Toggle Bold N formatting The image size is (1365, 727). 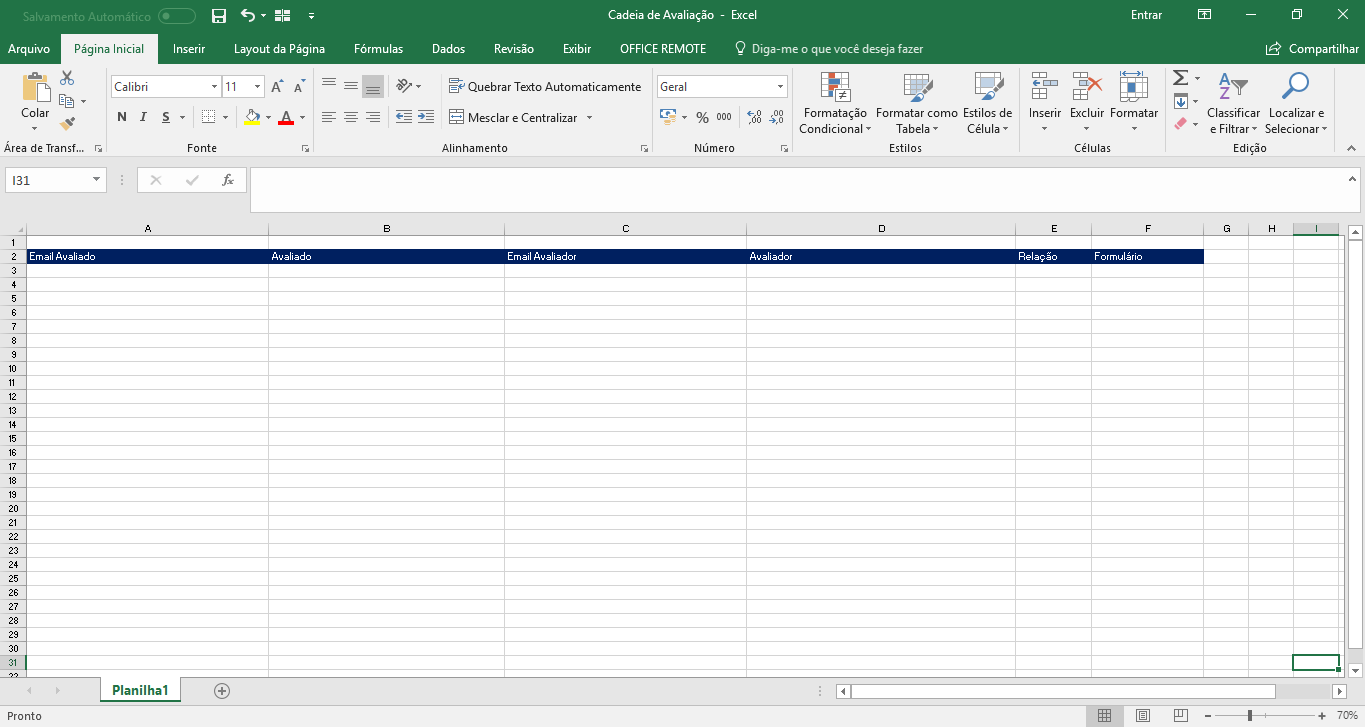[122, 117]
